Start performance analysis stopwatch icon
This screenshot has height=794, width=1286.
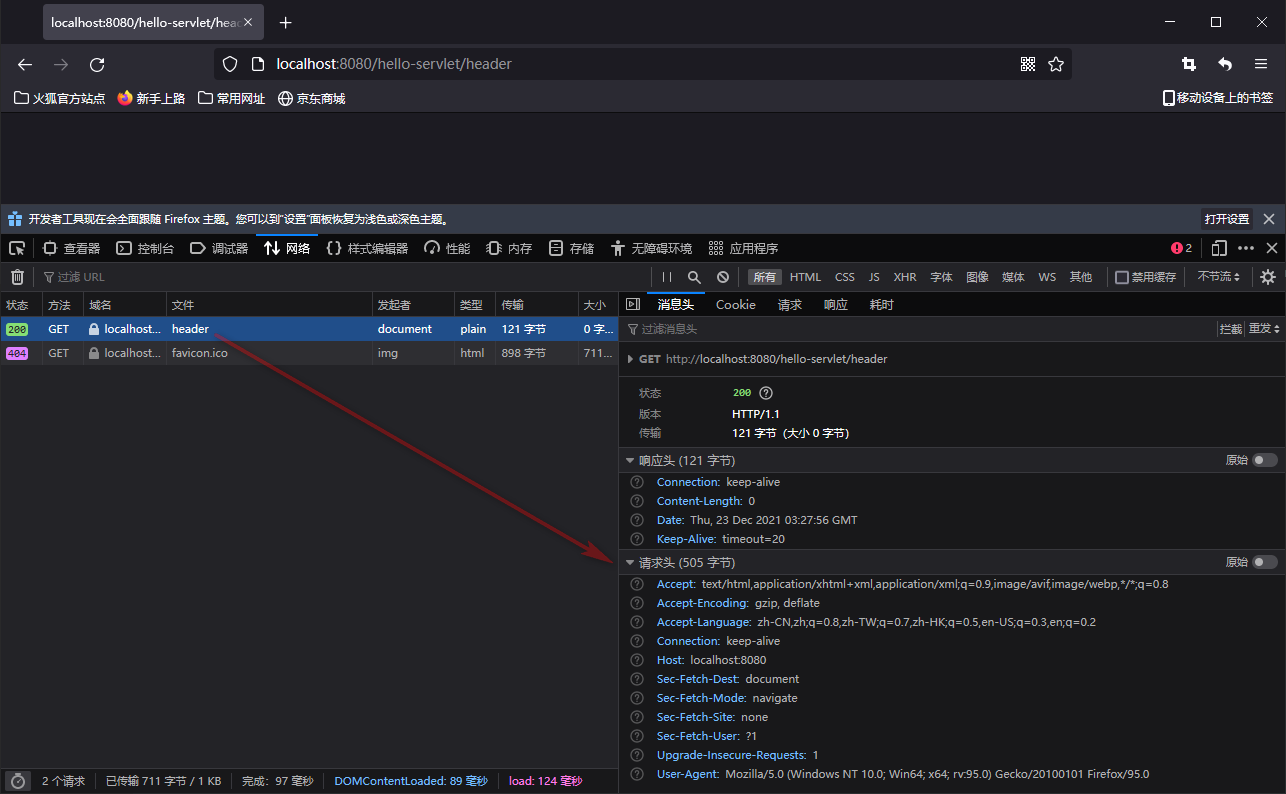(17, 781)
